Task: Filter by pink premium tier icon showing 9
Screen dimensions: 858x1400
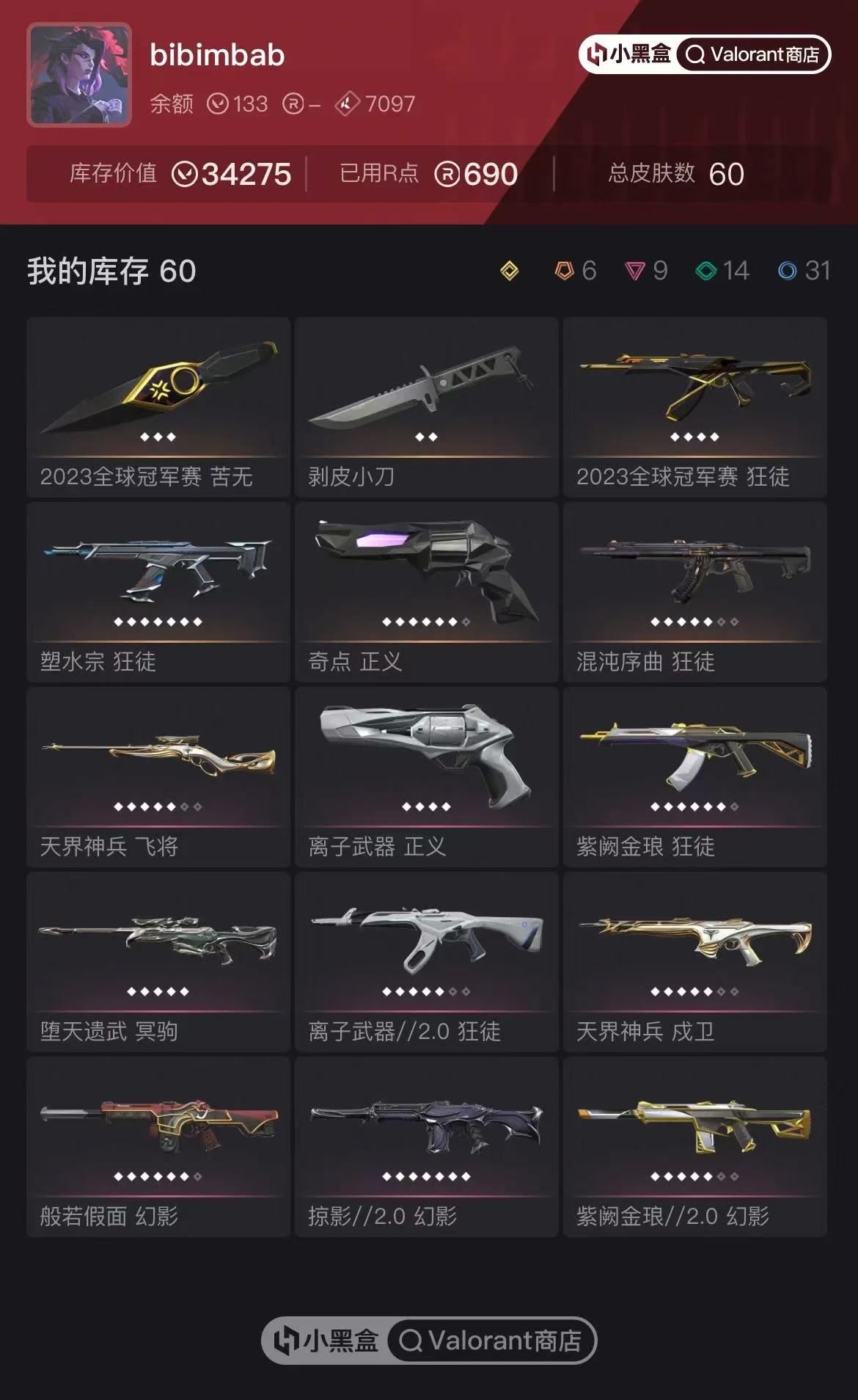Action: click(x=646, y=271)
